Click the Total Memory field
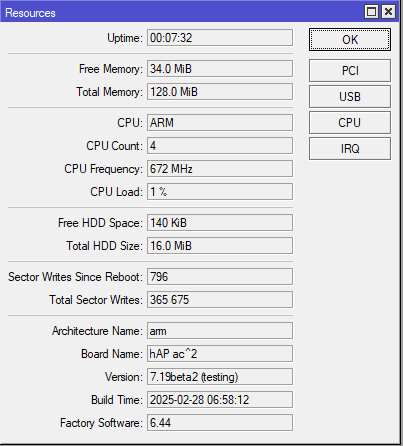The width and height of the screenshot is (403, 446). (x=220, y=92)
